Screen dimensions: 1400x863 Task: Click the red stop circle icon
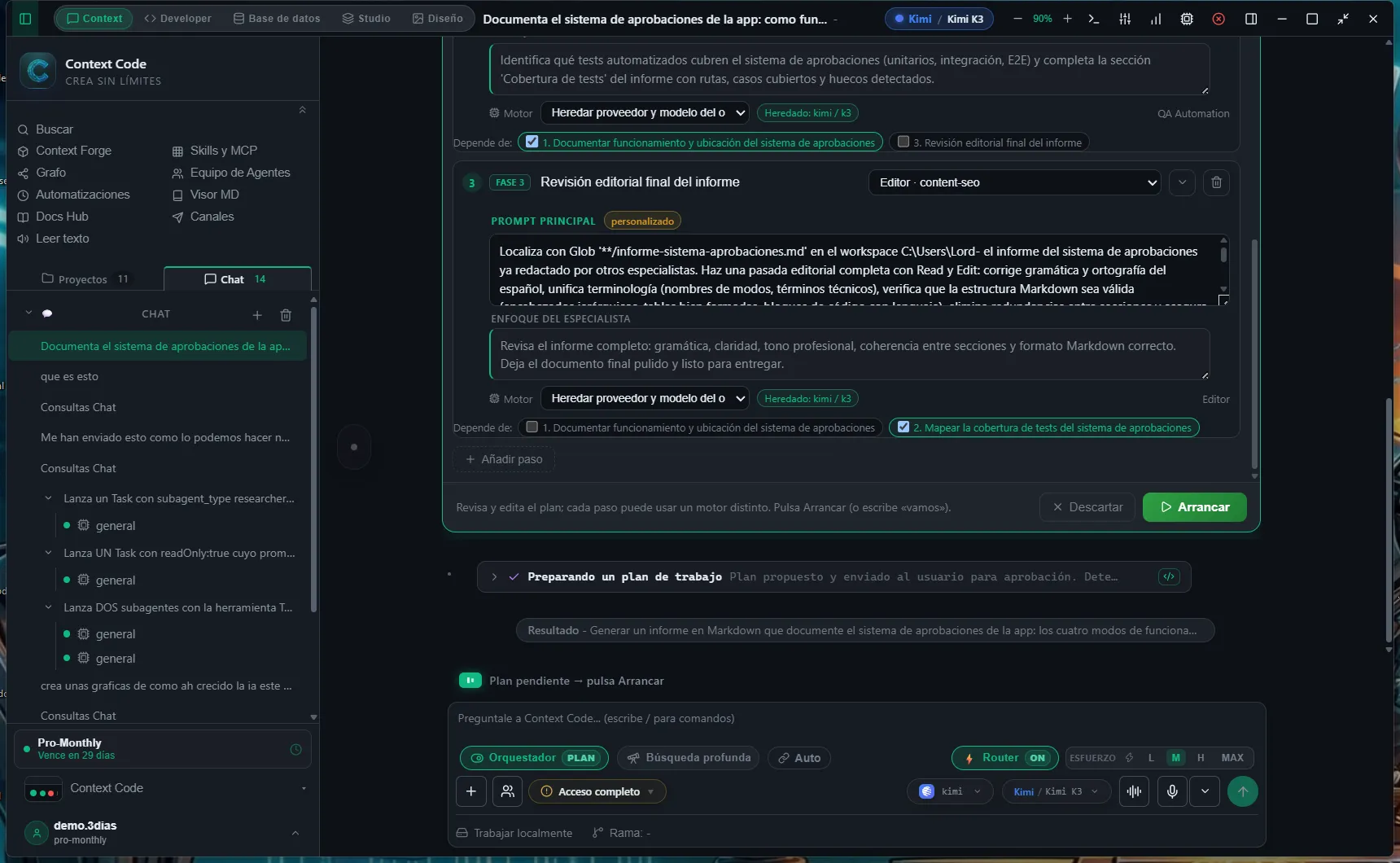click(x=1218, y=18)
